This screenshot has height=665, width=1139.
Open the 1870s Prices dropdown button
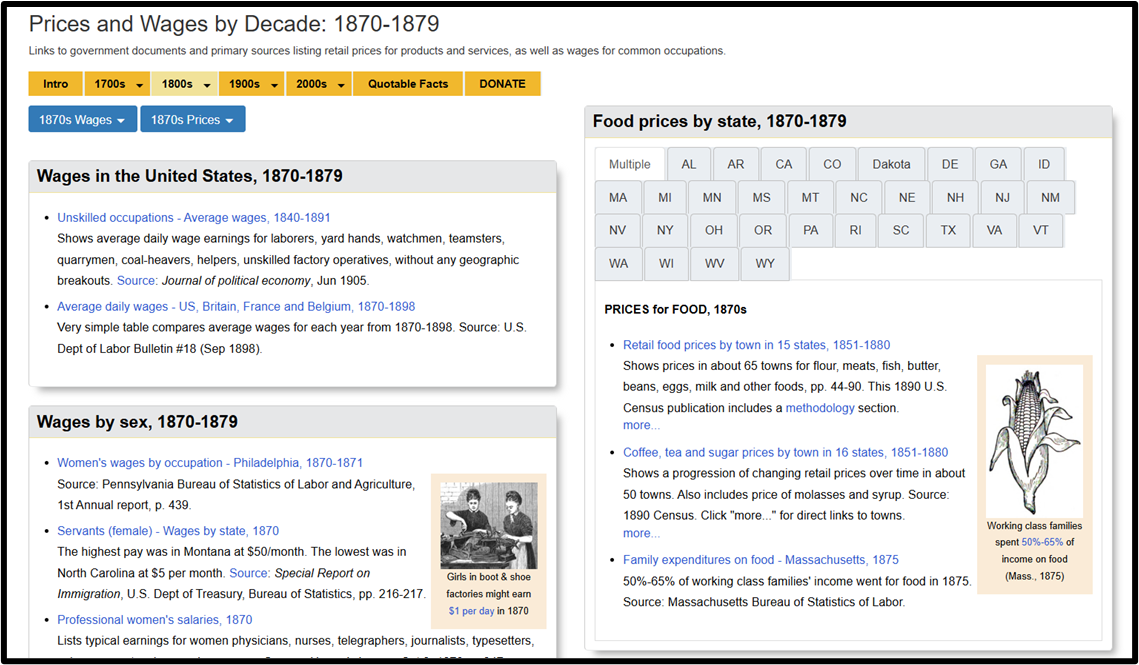coord(193,120)
